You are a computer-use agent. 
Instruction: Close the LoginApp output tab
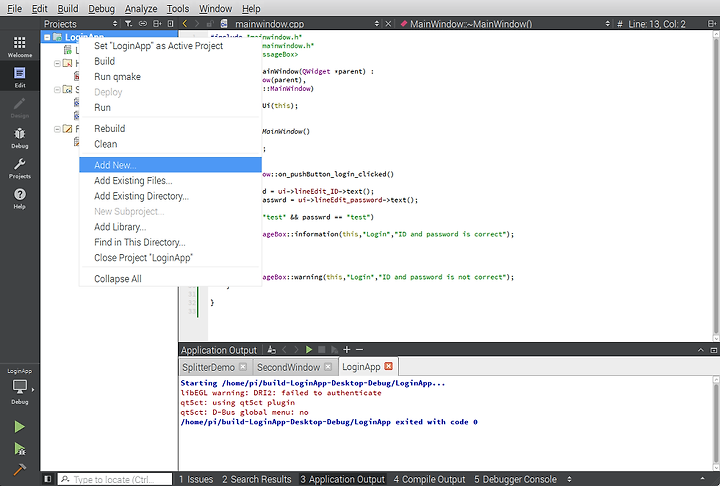[388, 366]
